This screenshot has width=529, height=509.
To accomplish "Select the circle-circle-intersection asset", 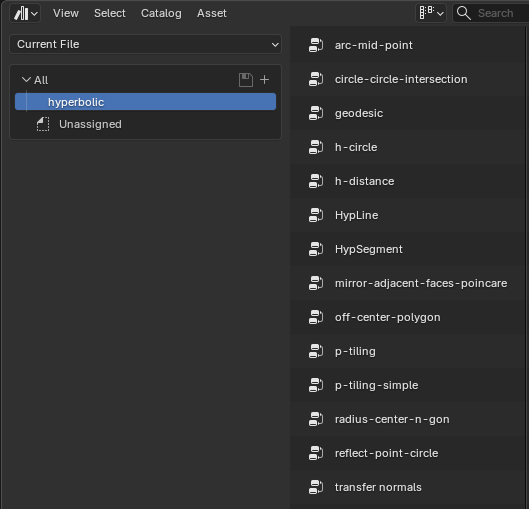I will click(x=408, y=79).
